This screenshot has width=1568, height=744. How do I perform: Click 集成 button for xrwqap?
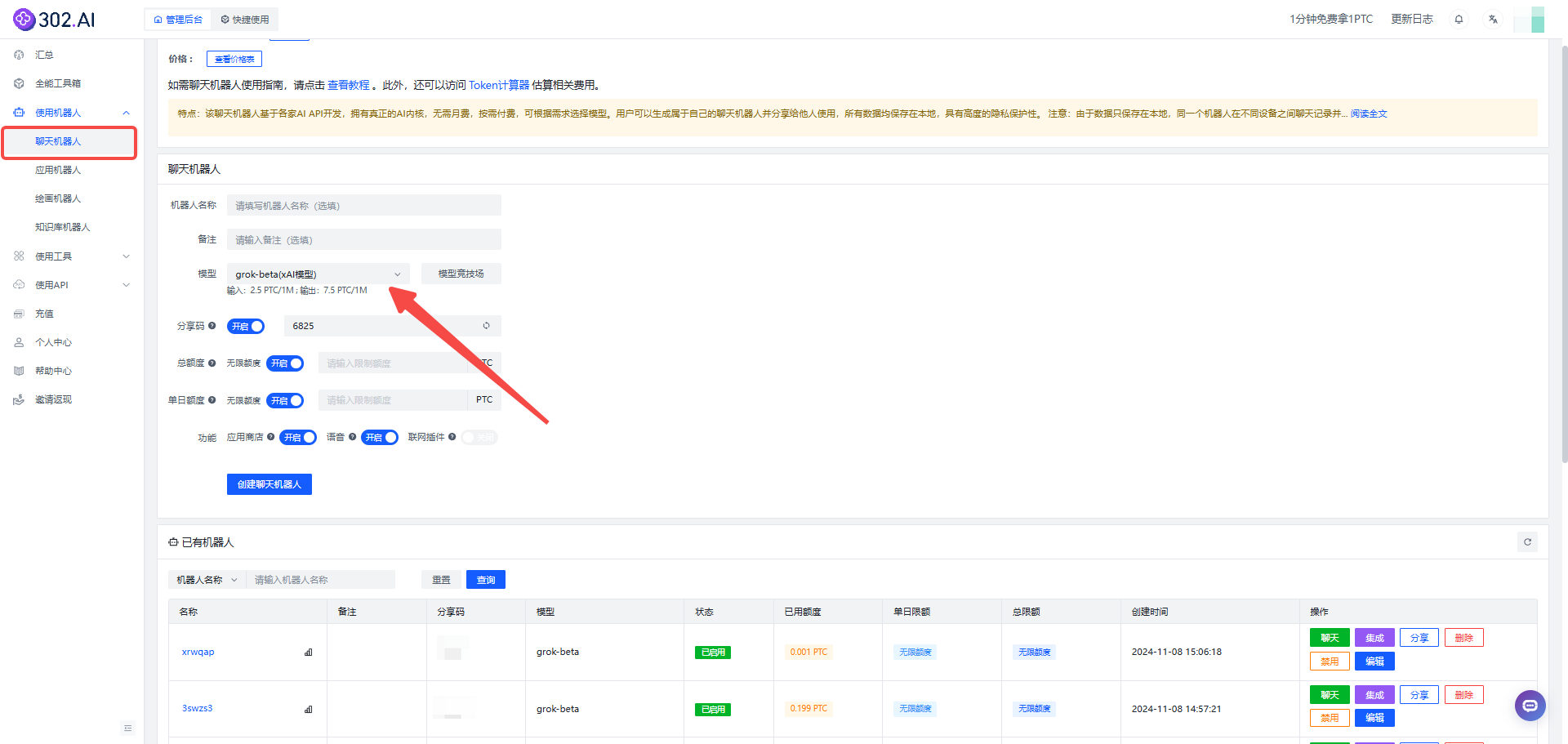(x=1374, y=638)
